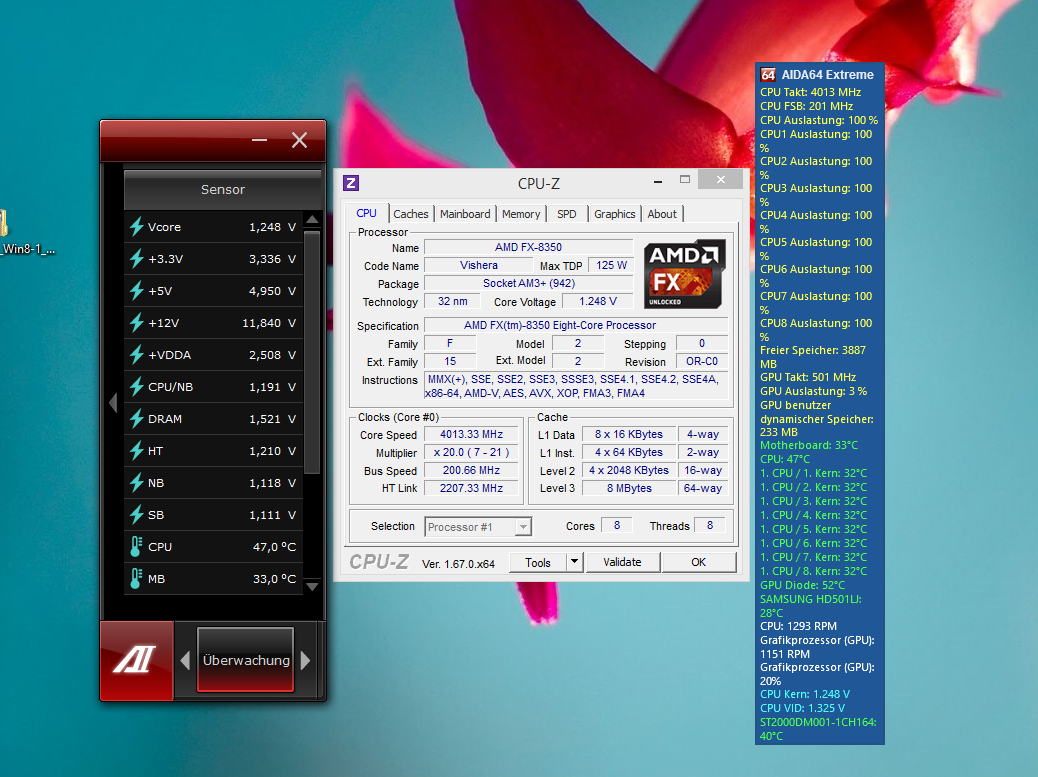The width and height of the screenshot is (1038, 777).
Task: Click the Core Voltage 1.248 V field
Action: pyautogui.click(x=598, y=301)
